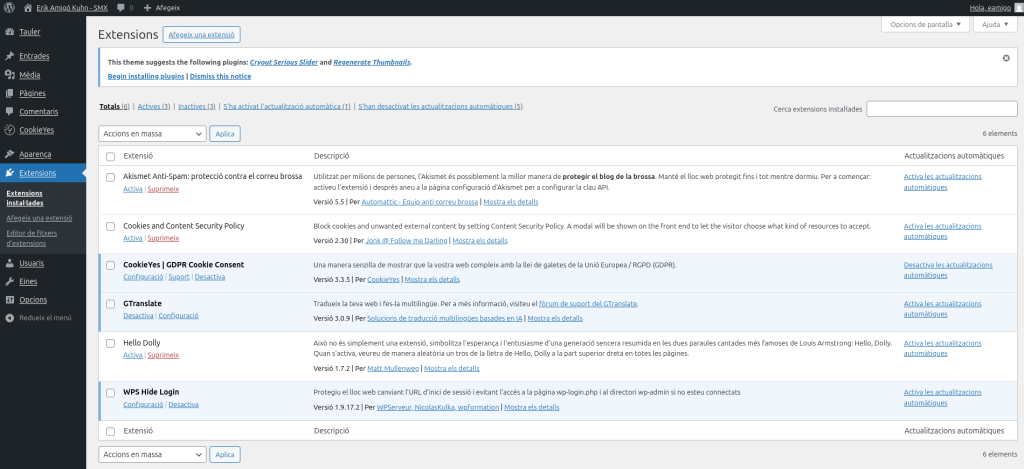Check the select-all checkbox in table header
This screenshot has height=469, width=1024.
[110, 157]
